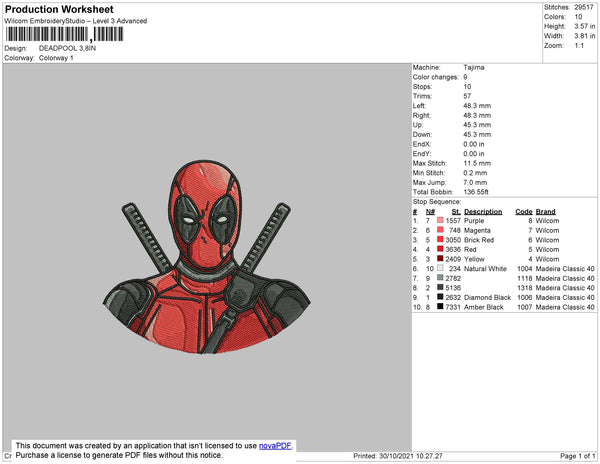
Task: Click the 'Colorway 1' value
Action: click(56, 58)
